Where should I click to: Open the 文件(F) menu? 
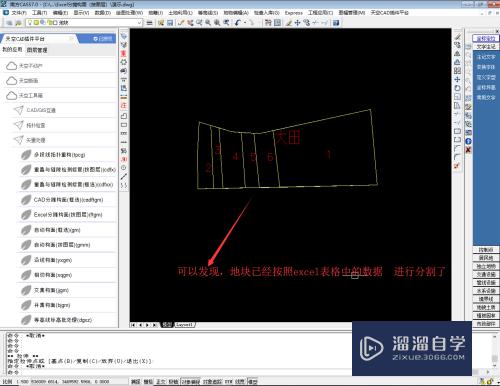(19, 13)
